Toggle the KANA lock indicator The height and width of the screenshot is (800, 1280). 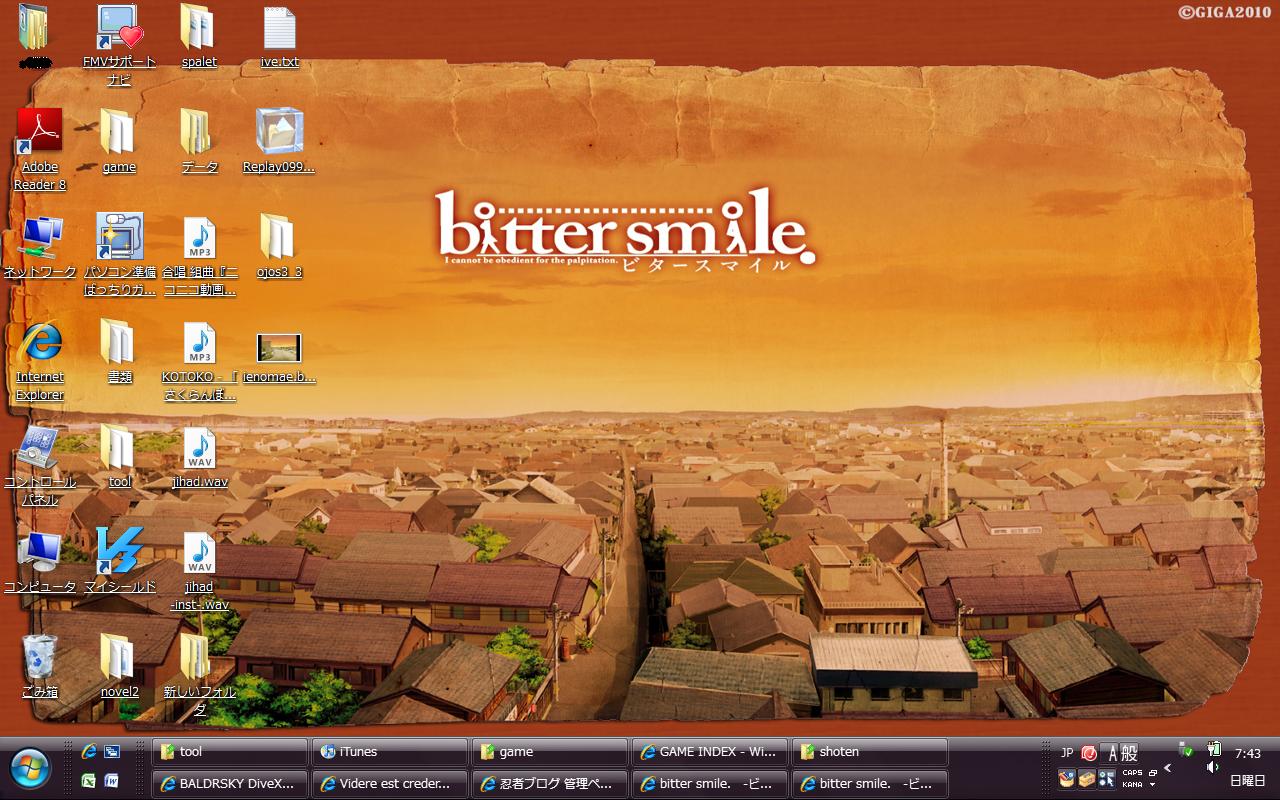coord(1132,785)
